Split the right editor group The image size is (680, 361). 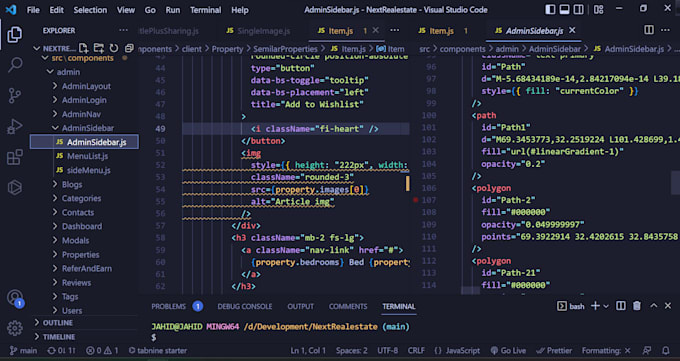tap(649, 30)
